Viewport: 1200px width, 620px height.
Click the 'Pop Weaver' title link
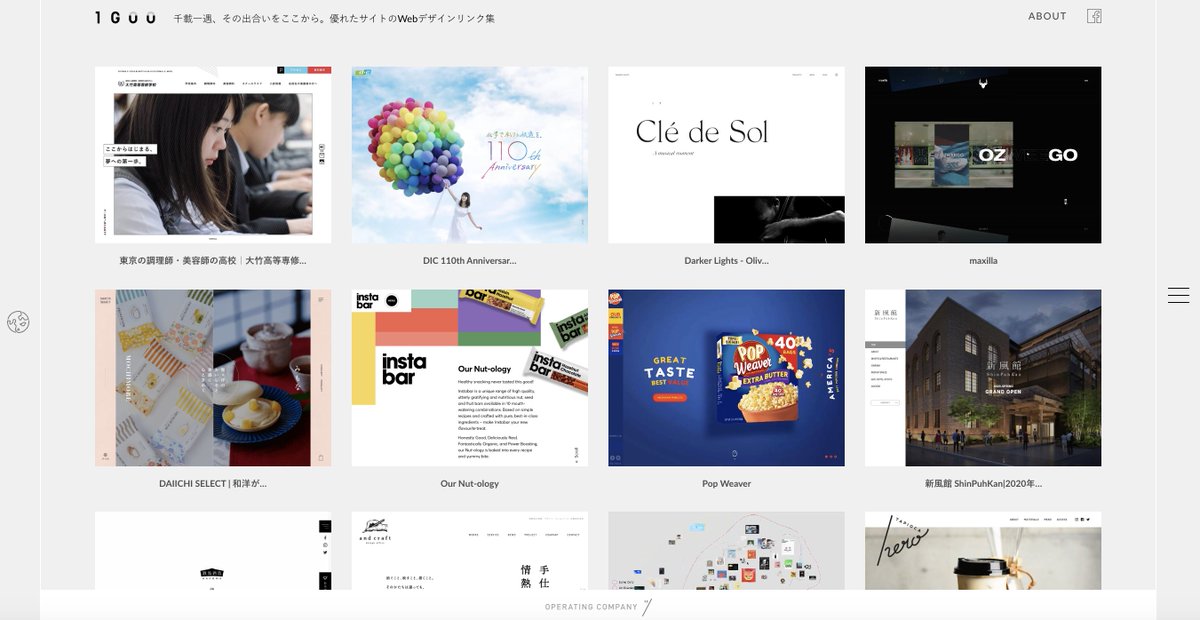[x=726, y=484]
